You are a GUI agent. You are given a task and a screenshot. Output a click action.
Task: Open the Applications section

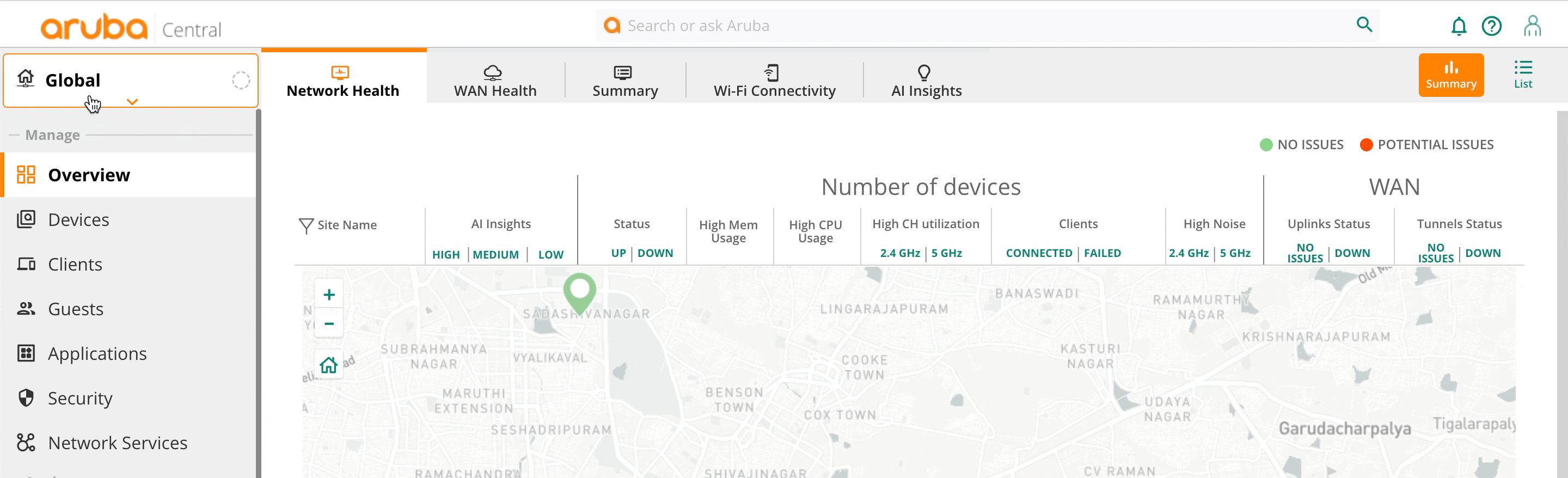129,353
